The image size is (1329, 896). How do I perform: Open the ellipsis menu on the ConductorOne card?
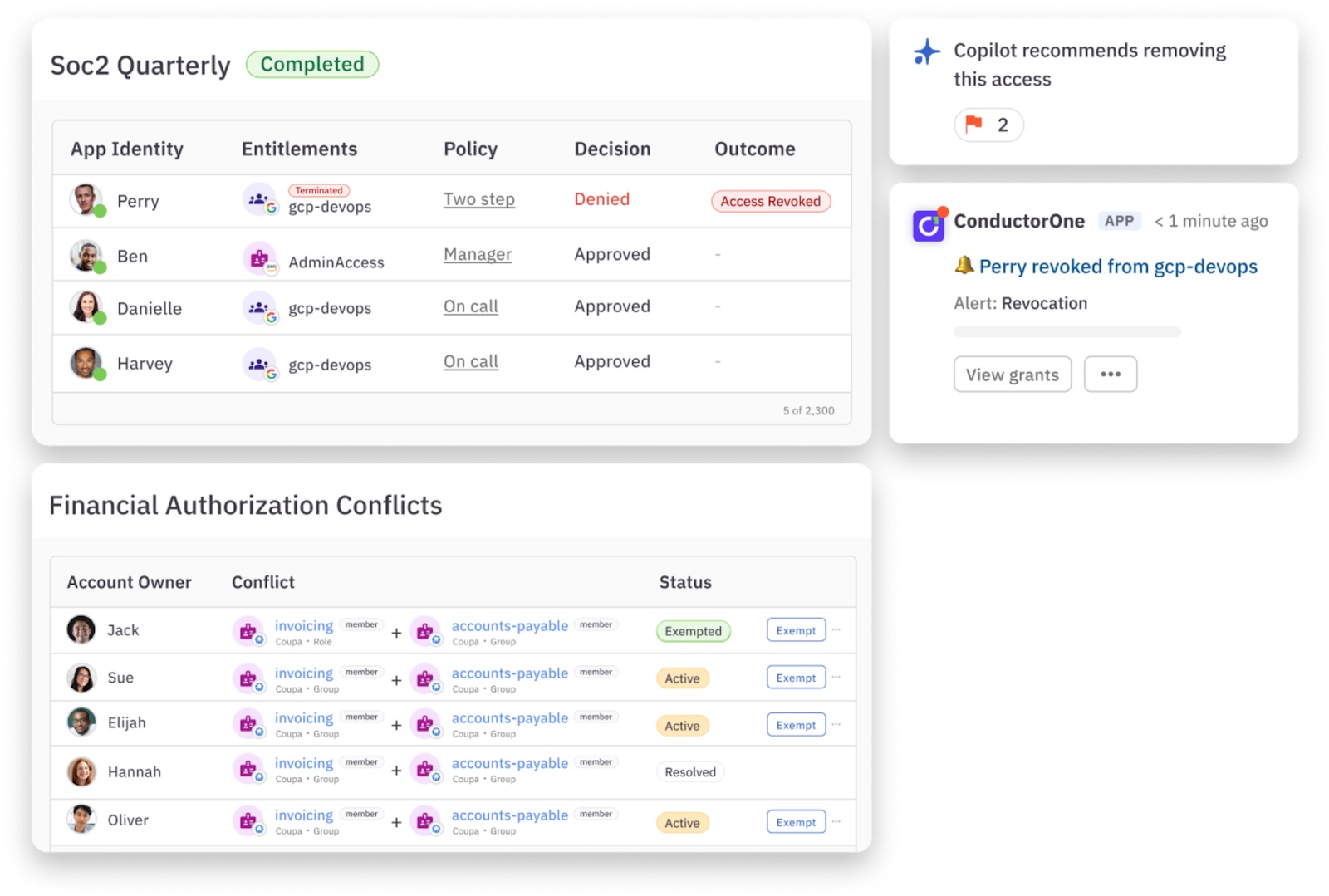(1111, 374)
